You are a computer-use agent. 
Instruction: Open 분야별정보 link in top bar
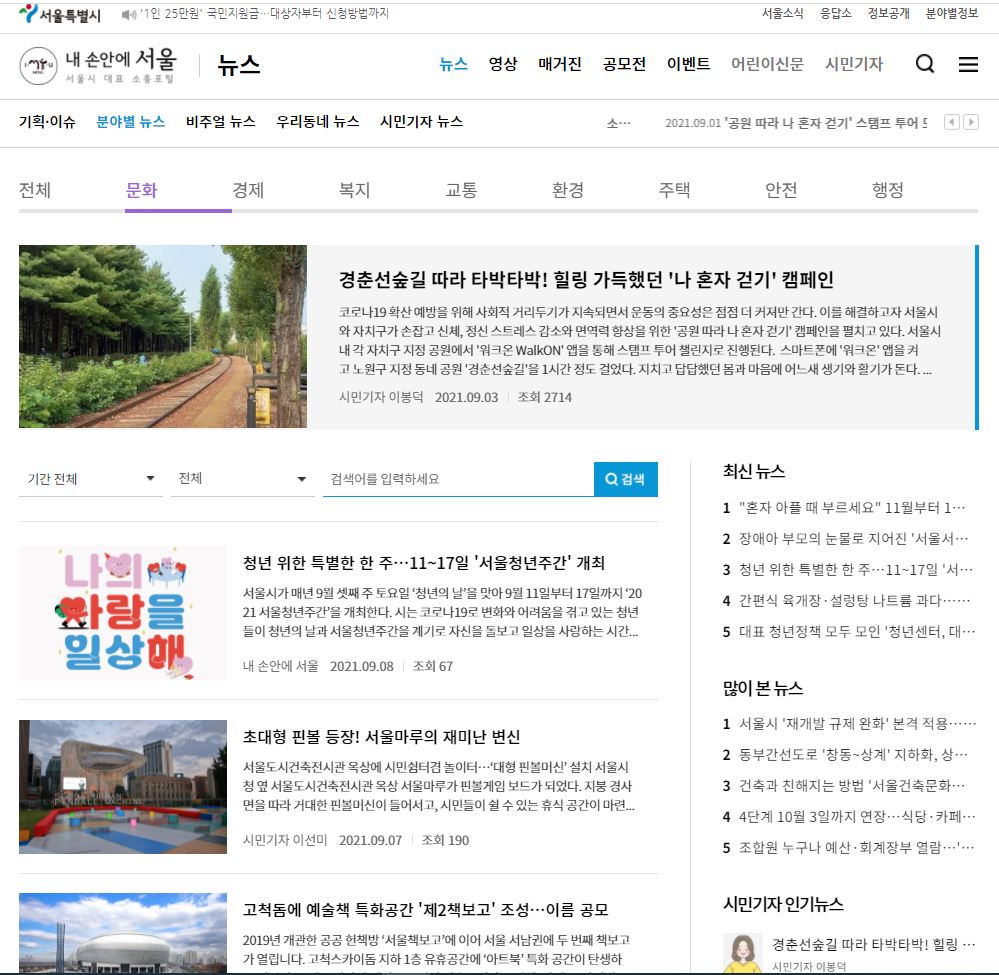tap(952, 13)
